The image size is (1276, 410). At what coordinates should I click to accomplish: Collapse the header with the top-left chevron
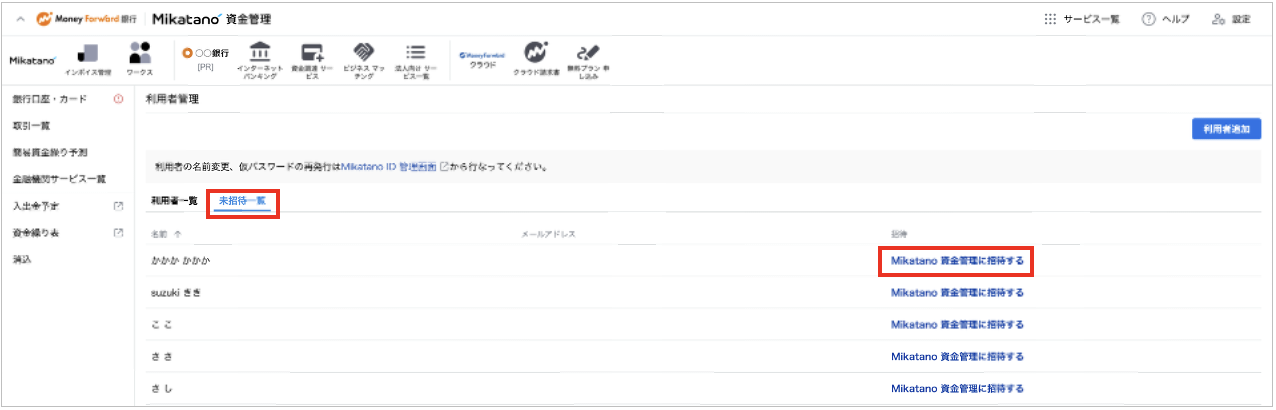20,19
